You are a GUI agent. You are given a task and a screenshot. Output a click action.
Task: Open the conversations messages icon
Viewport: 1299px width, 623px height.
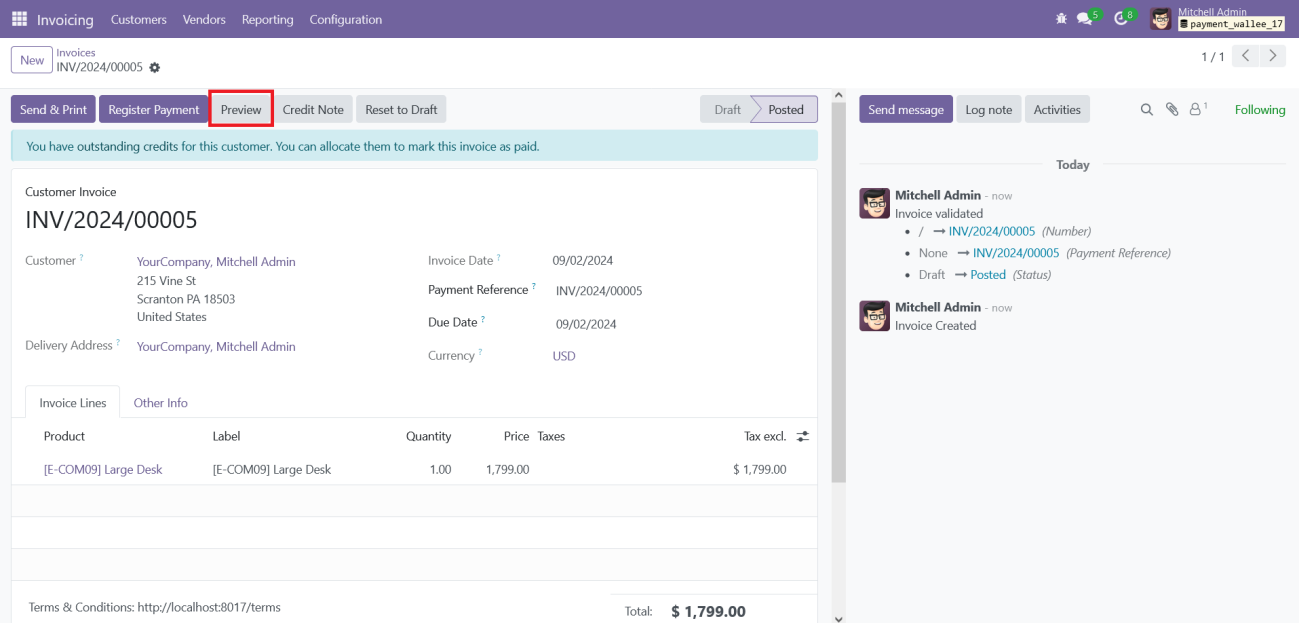(x=1085, y=19)
